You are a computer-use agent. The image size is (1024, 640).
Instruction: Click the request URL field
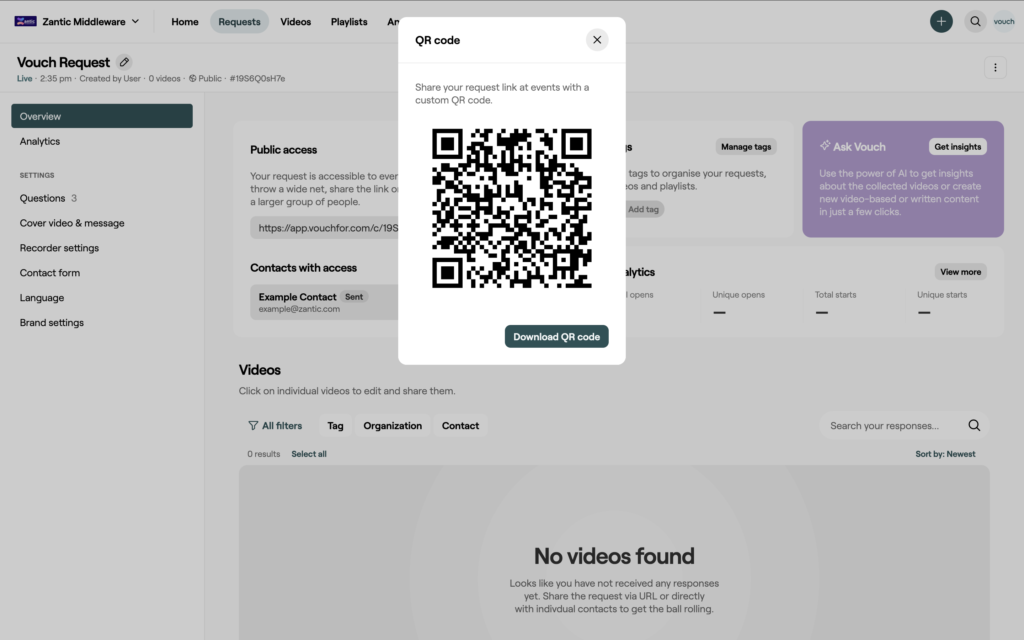(325, 228)
